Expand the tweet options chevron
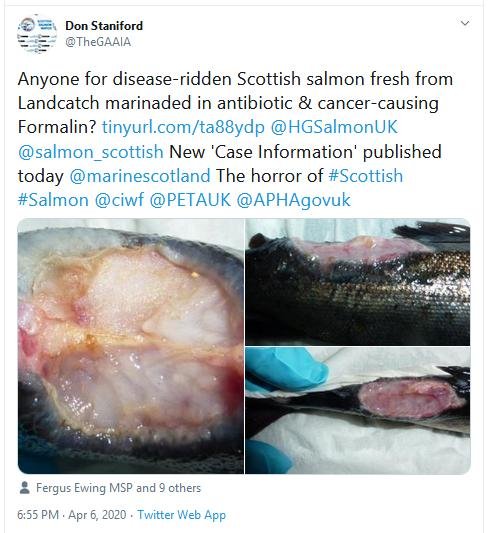Image resolution: width=490 pixels, height=533 pixels. click(465, 23)
